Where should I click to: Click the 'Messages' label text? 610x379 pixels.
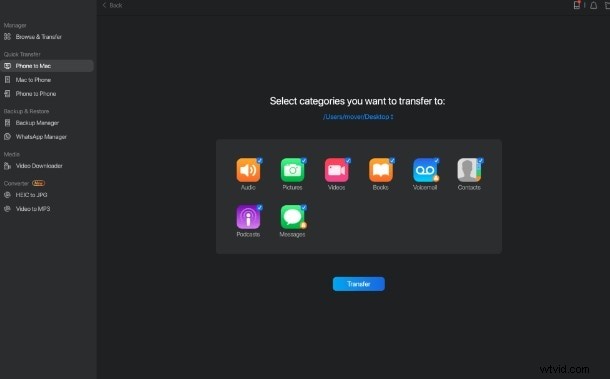292,235
